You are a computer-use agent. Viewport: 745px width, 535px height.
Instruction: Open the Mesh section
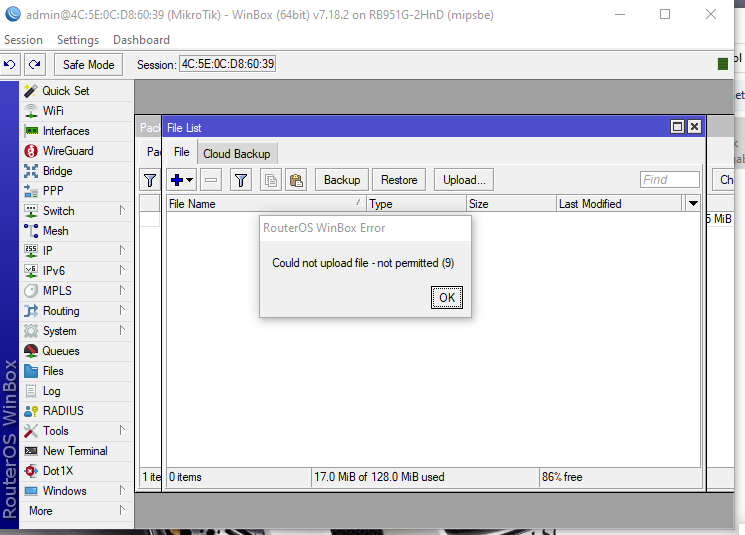point(76,230)
